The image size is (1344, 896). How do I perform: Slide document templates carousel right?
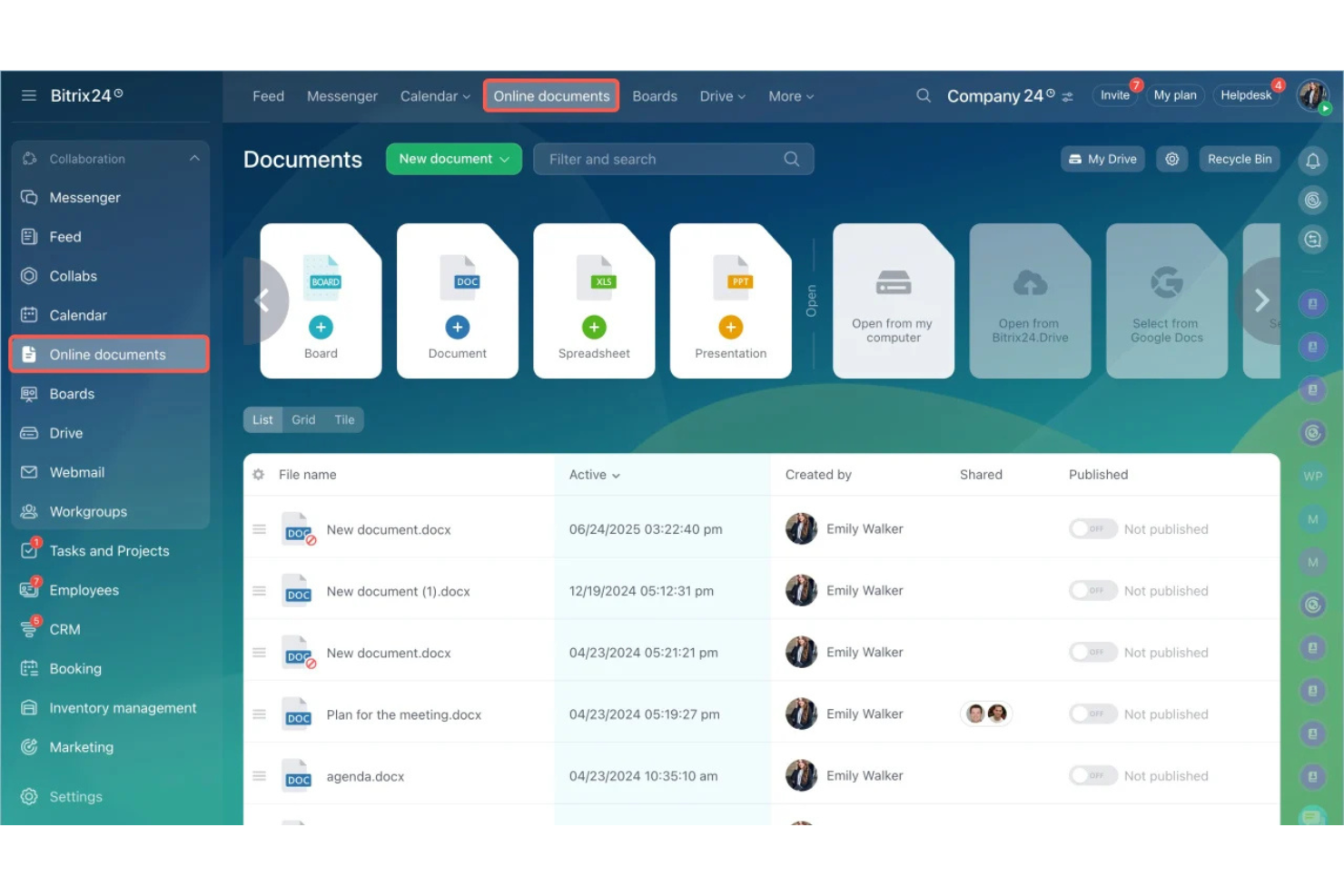[x=1260, y=300]
